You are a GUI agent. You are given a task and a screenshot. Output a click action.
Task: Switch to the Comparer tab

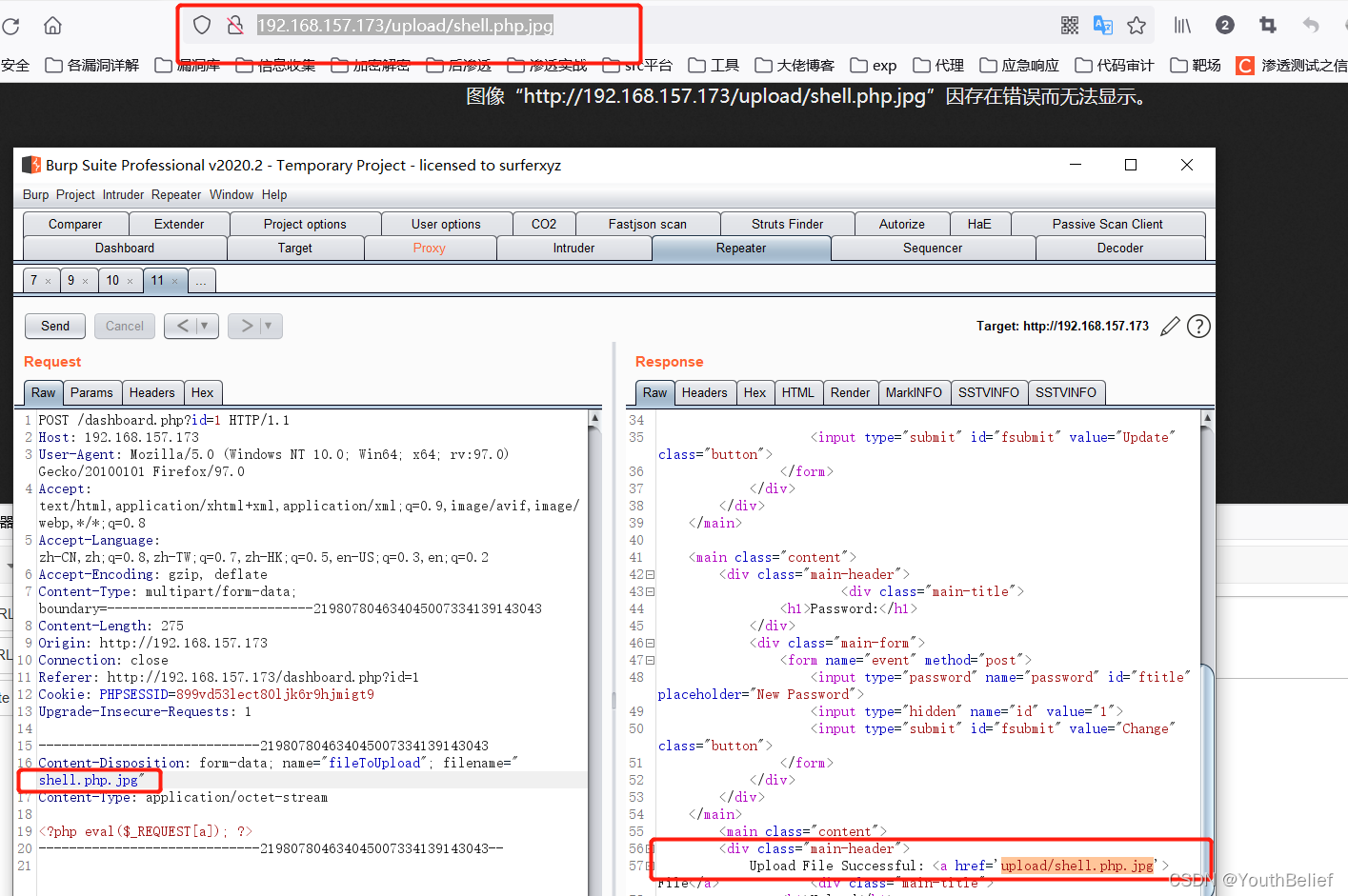click(75, 224)
